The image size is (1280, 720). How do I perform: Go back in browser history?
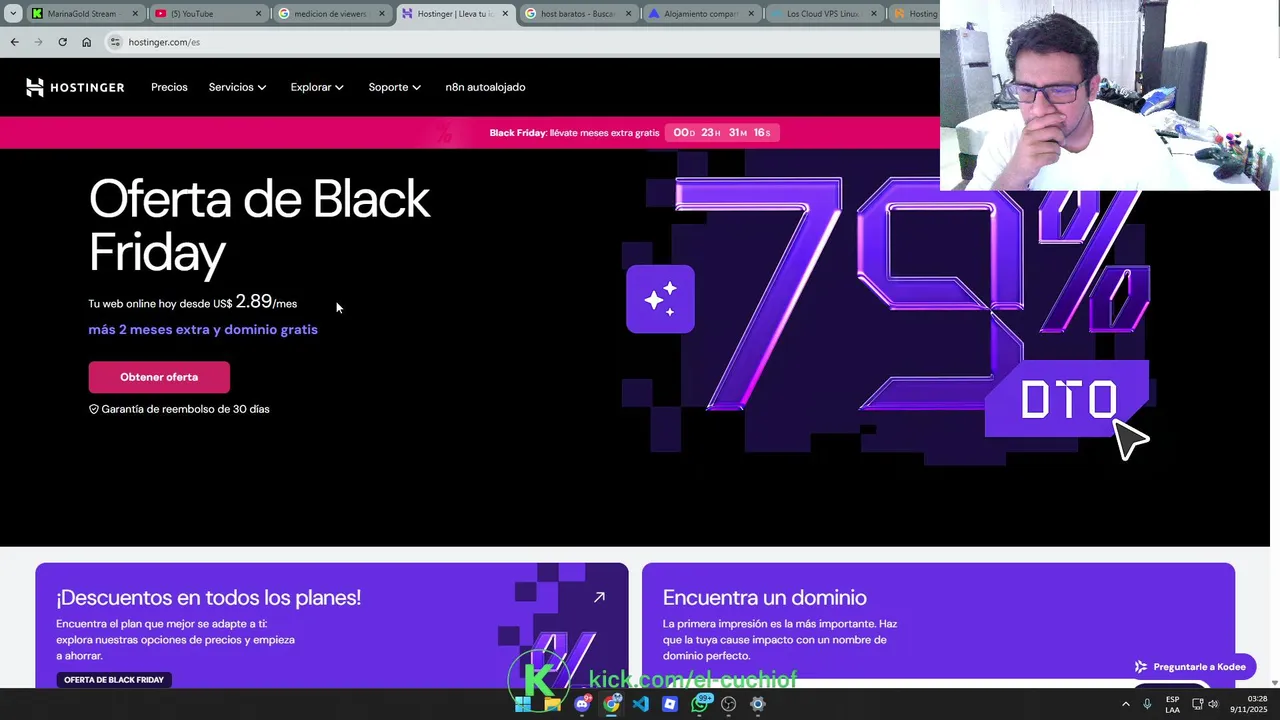[x=14, y=42]
